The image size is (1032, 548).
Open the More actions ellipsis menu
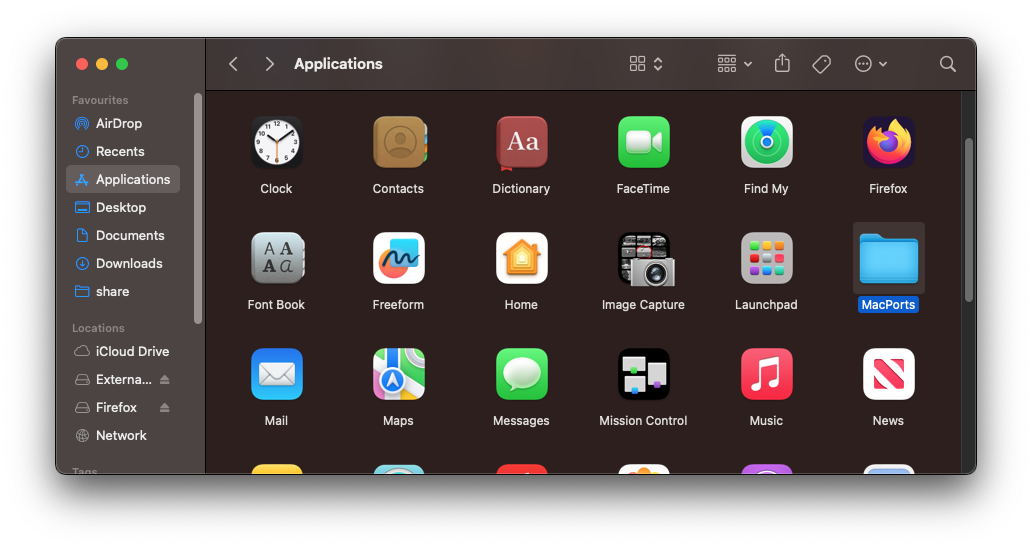coord(870,64)
